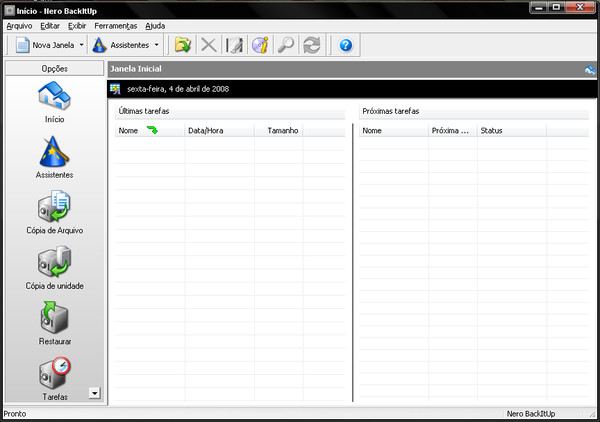Image resolution: width=600 pixels, height=422 pixels.
Task: Expand the Nova Janela dropdown arrow
Action: click(82, 45)
